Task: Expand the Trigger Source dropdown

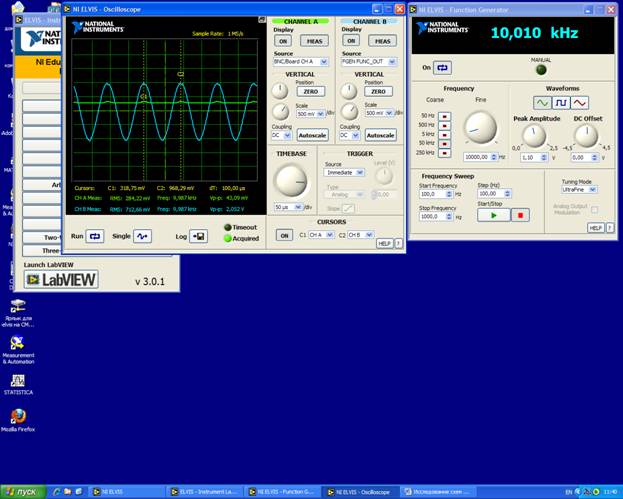Action: pos(344,172)
